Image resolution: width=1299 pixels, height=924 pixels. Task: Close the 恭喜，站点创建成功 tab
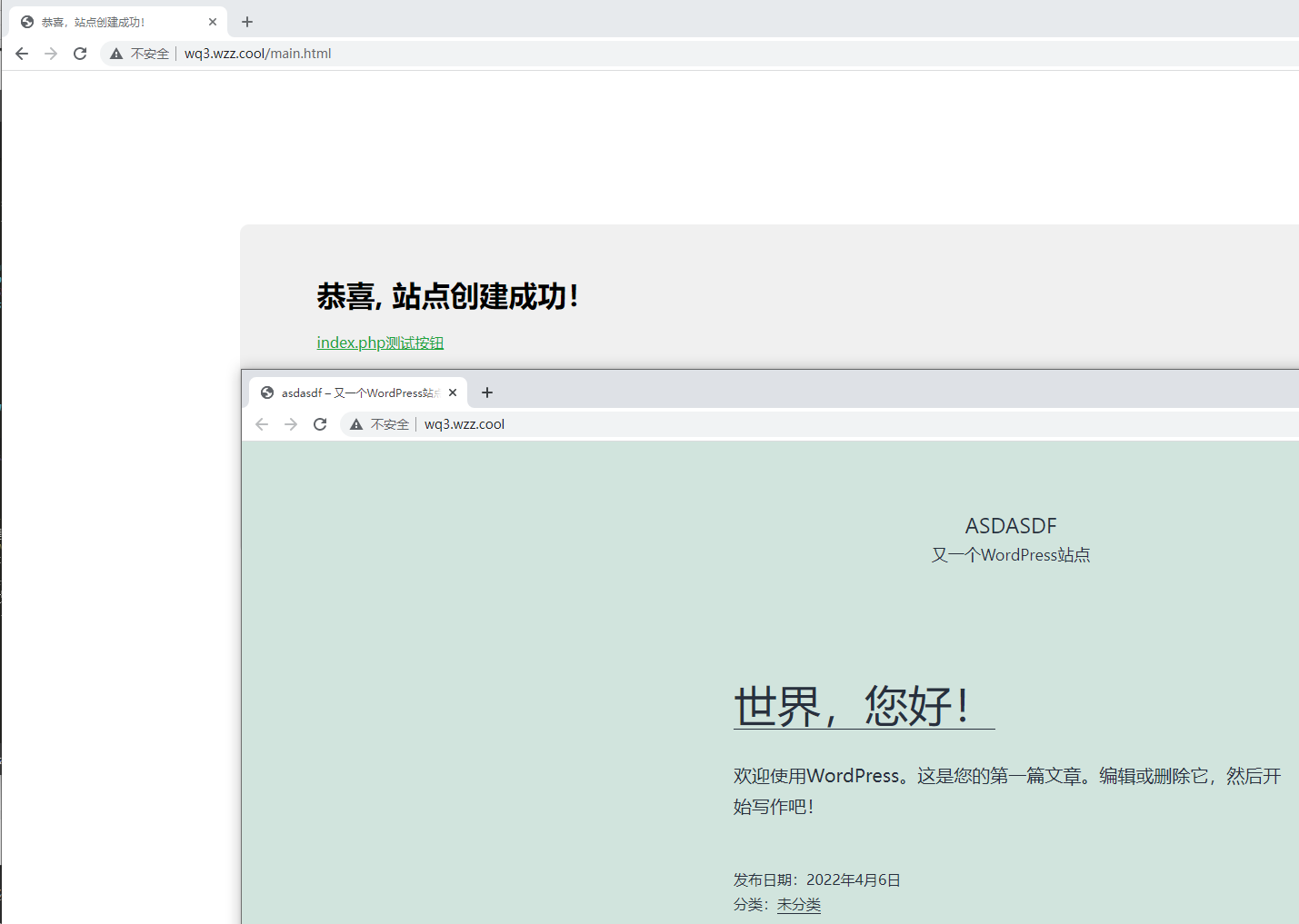(213, 22)
